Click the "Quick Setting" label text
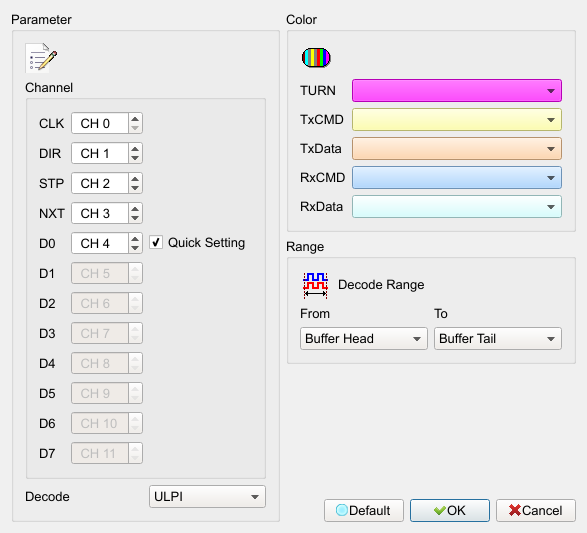587x533 pixels. pyautogui.click(x=206, y=243)
